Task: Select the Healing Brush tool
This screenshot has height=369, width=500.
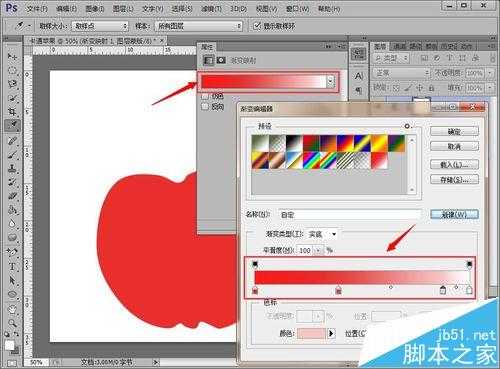Action: [x=12, y=140]
